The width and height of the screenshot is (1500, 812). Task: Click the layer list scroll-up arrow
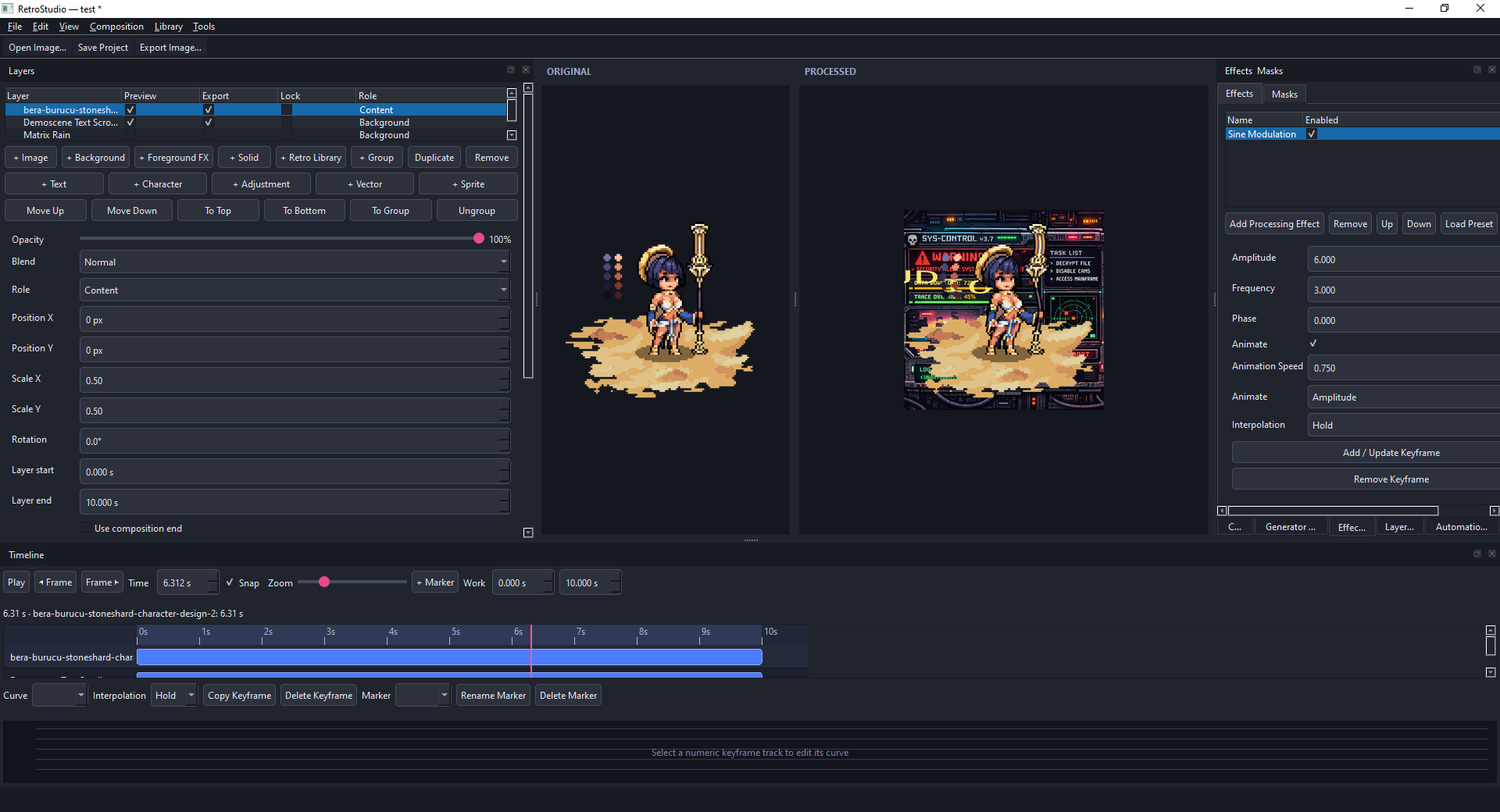pyautogui.click(x=512, y=93)
